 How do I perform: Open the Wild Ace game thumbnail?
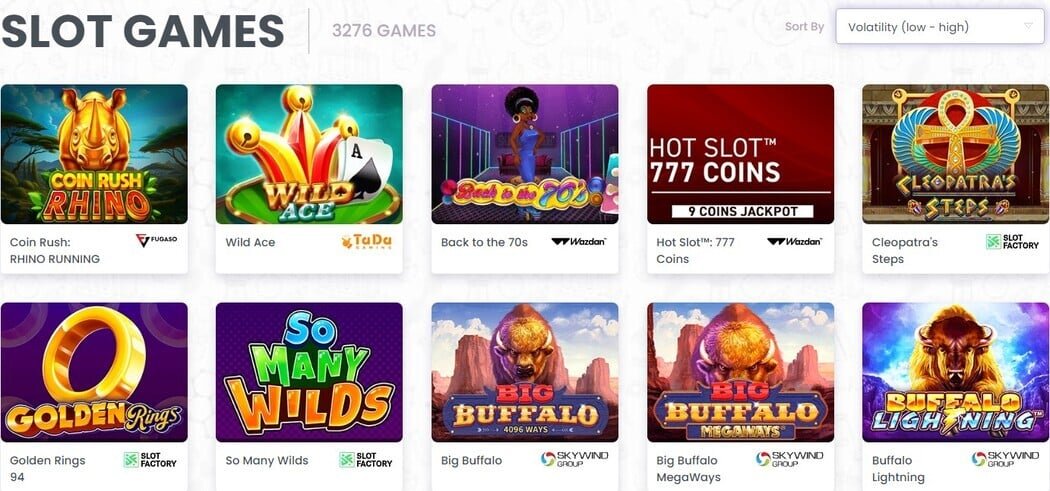point(309,154)
